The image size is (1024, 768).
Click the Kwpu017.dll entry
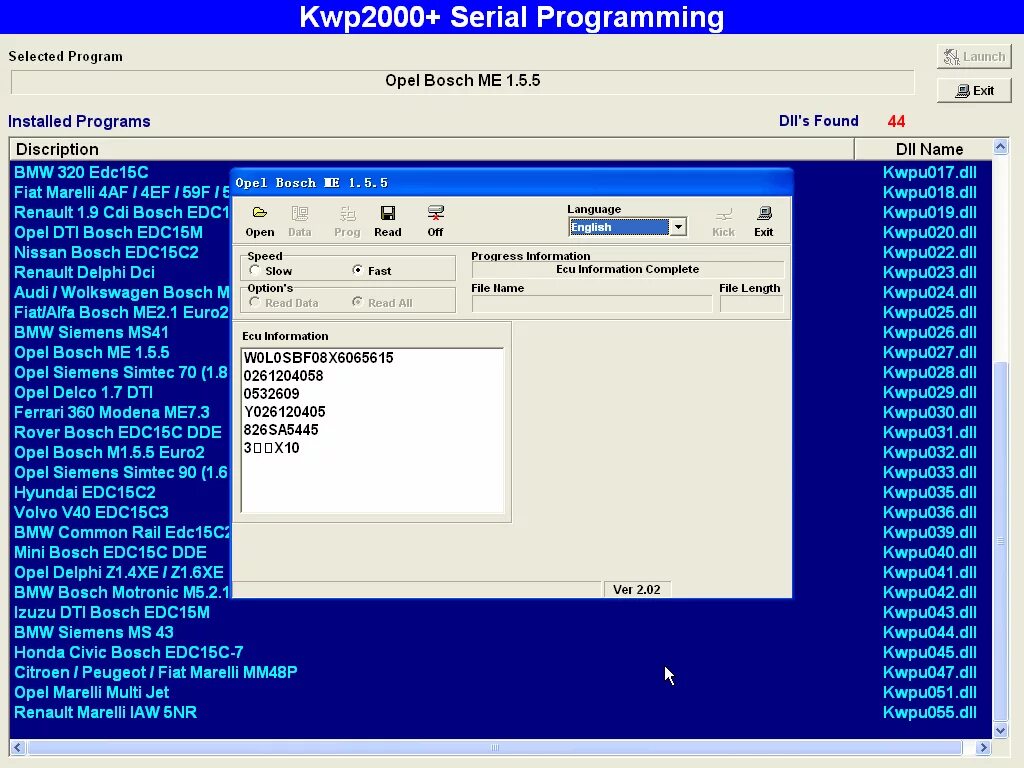pos(929,172)
